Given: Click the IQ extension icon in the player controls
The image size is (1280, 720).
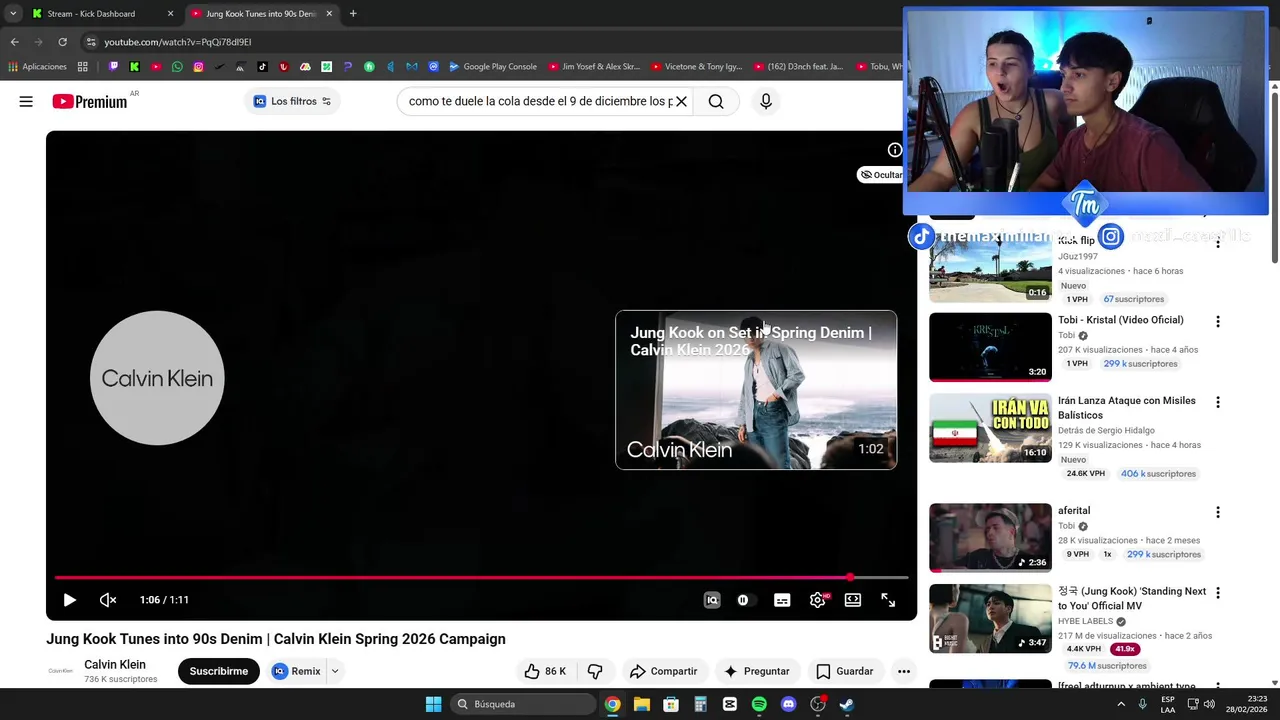Looking at the screenshot, I should [x=712, y=600].
